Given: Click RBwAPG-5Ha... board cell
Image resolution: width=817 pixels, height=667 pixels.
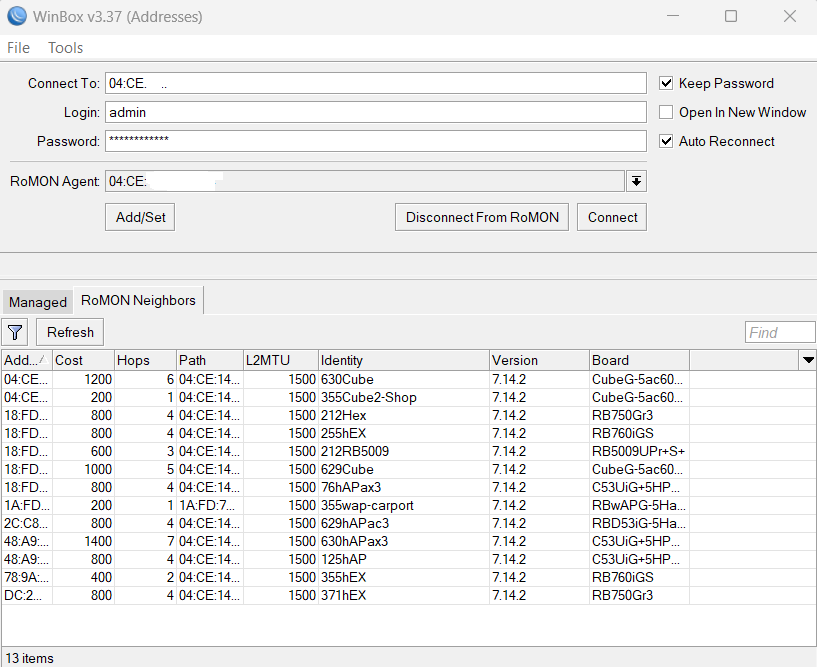Looking at the screenshot, I should (639, 505).
